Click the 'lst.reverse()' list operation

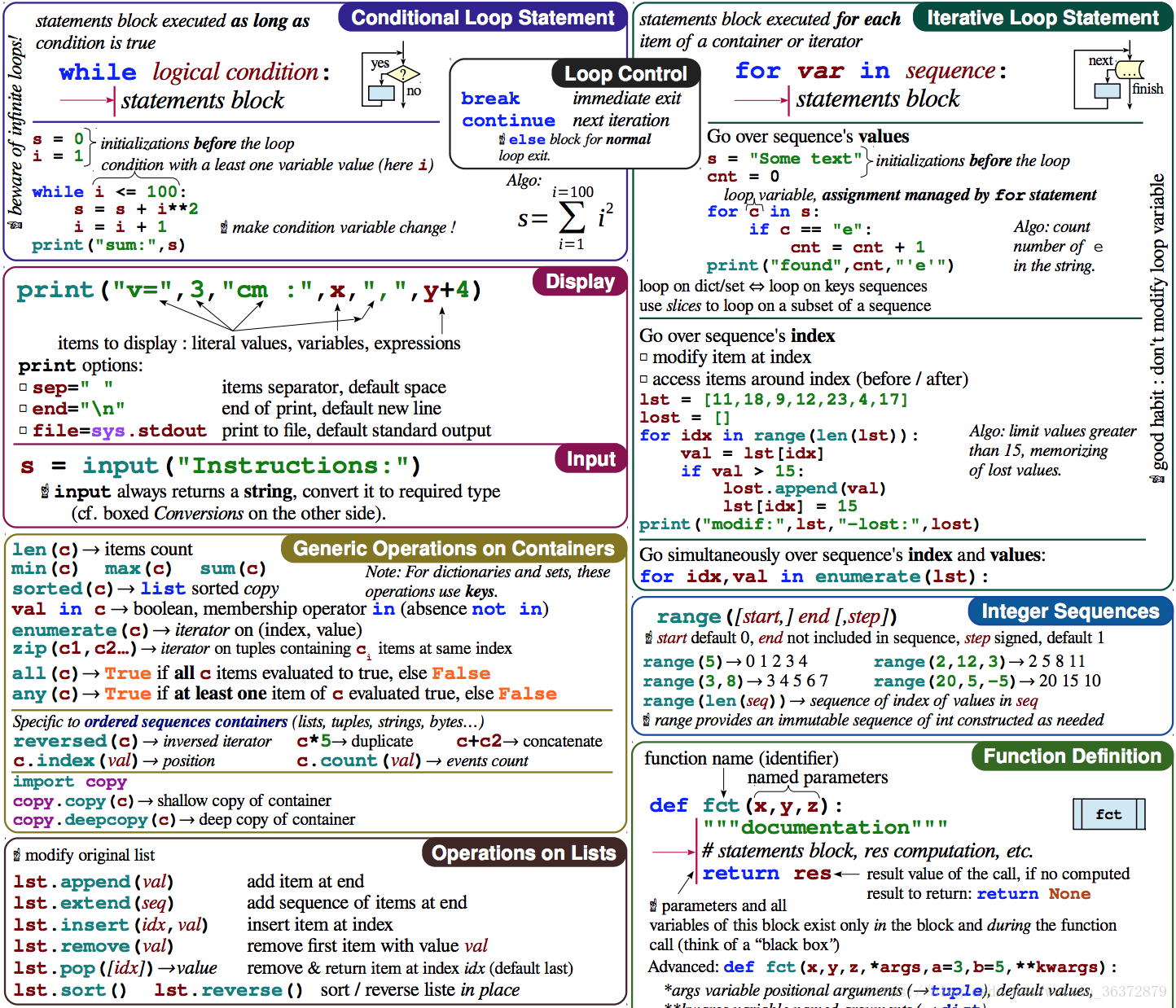pyautogui.click(x=229, y=990)
